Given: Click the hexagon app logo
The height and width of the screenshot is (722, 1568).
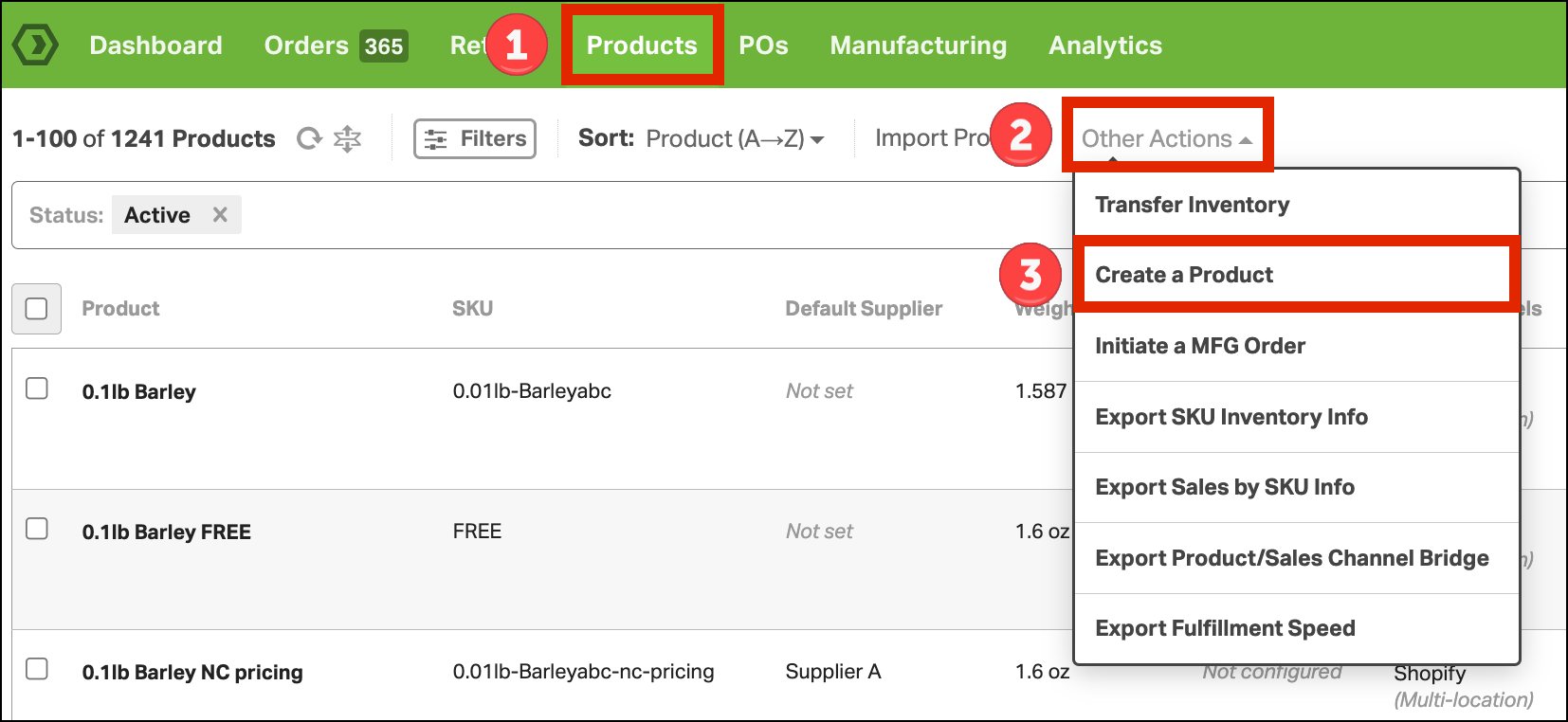Looking at the screenshot, I should pos(35,45).
